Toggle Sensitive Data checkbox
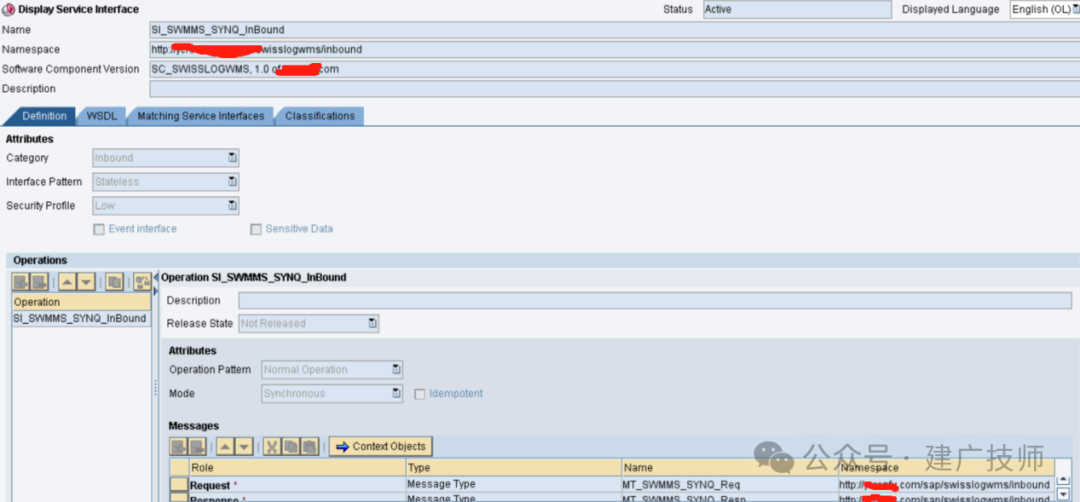 point(256,229)
